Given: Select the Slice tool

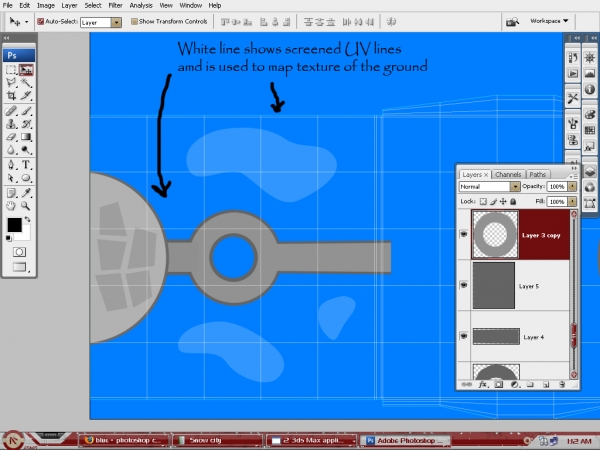Looking at the screenshot, I should [x=26, y=95].
